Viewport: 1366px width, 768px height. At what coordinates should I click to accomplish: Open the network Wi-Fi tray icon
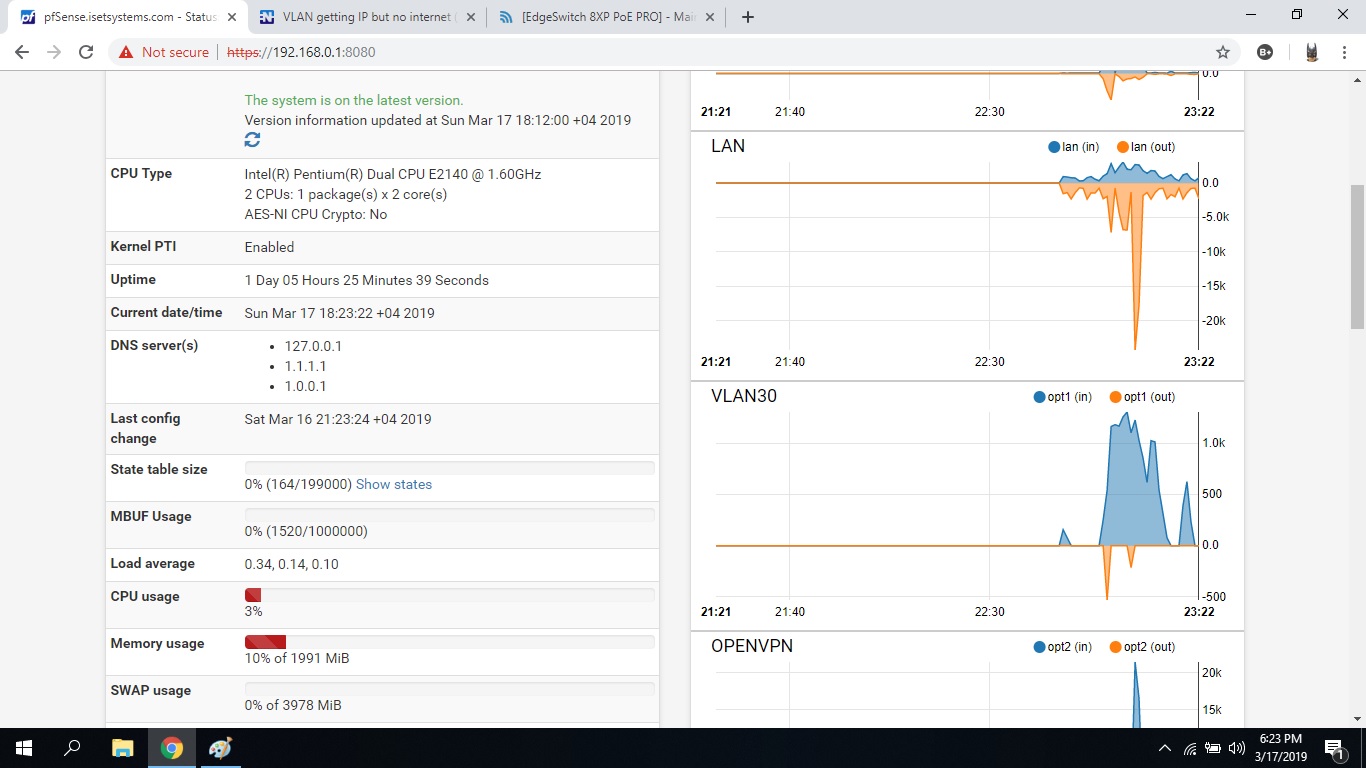pyautogui.click(x=1190, y=748)
